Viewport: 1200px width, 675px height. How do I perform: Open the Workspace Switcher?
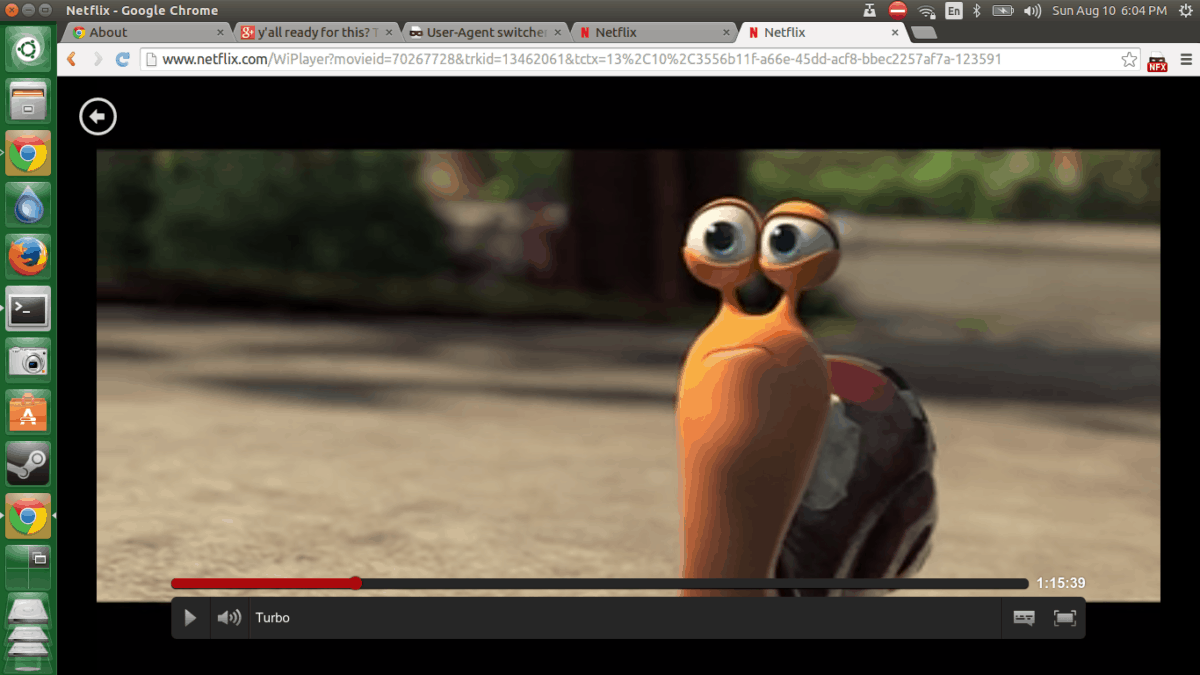pyautogui.click(x=28, y=568)
